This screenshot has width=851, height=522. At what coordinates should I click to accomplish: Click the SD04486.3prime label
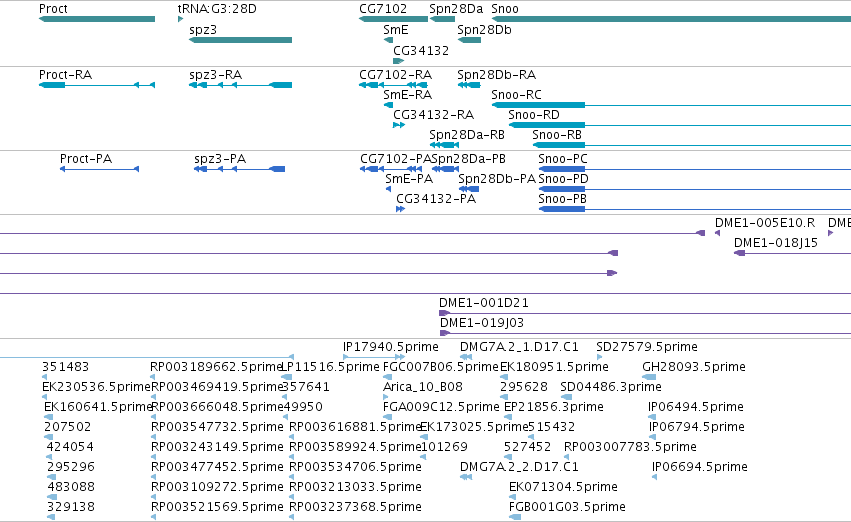611,386
